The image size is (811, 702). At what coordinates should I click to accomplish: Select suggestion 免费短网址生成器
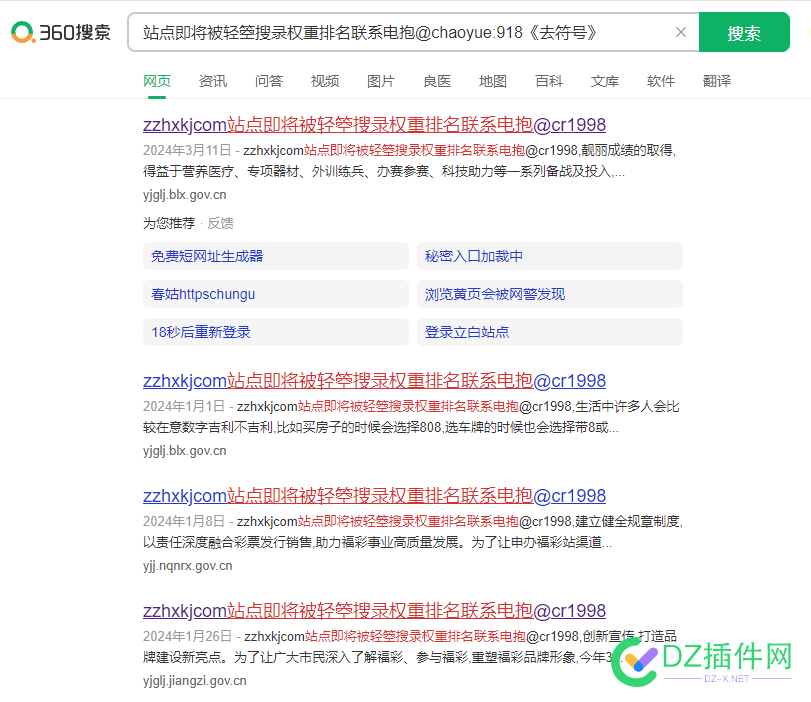click(276, 256)
